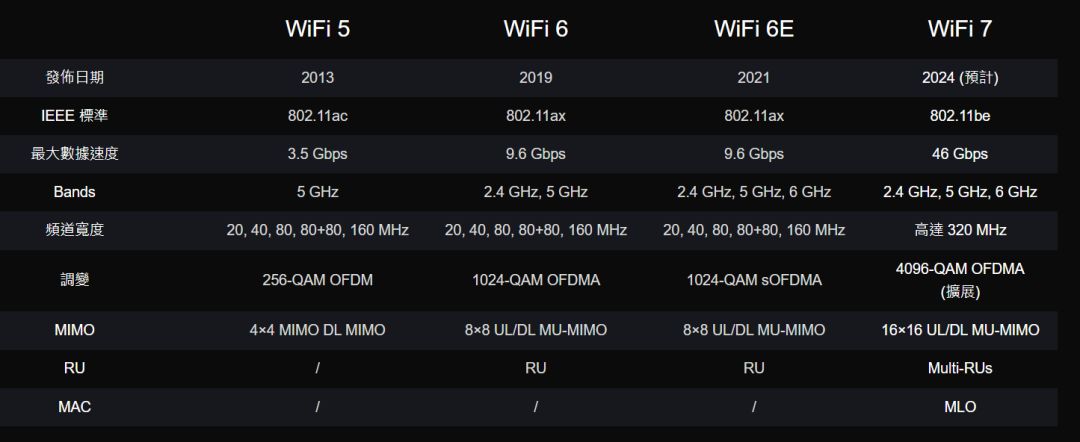Select the 最大數據速度 row label

(x=75, y=154)
